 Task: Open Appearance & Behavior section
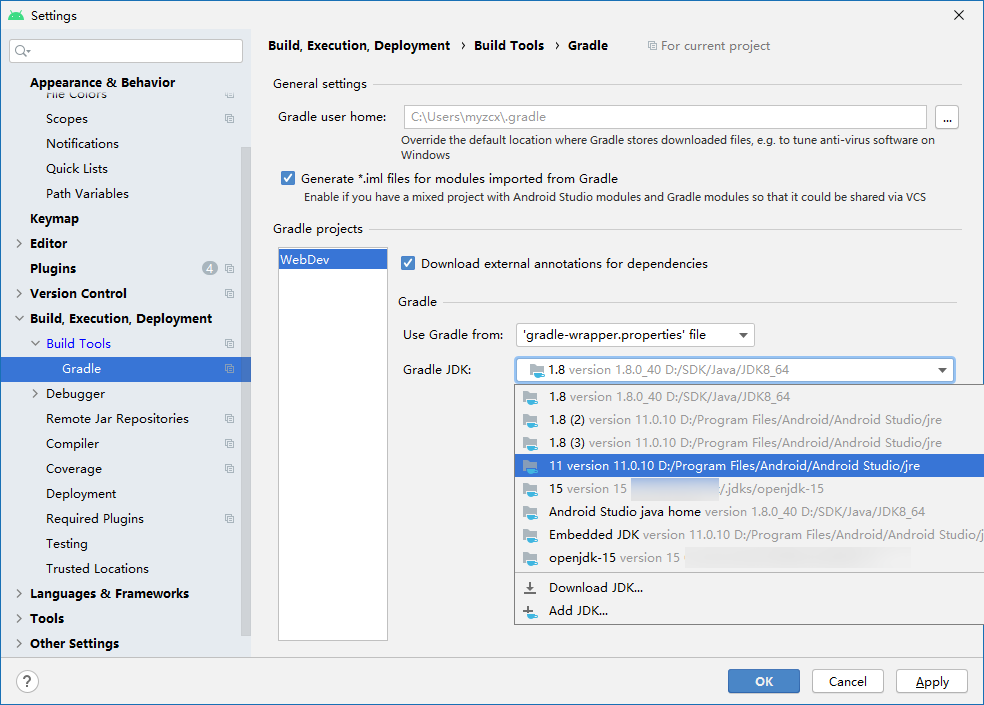point(102,82)
